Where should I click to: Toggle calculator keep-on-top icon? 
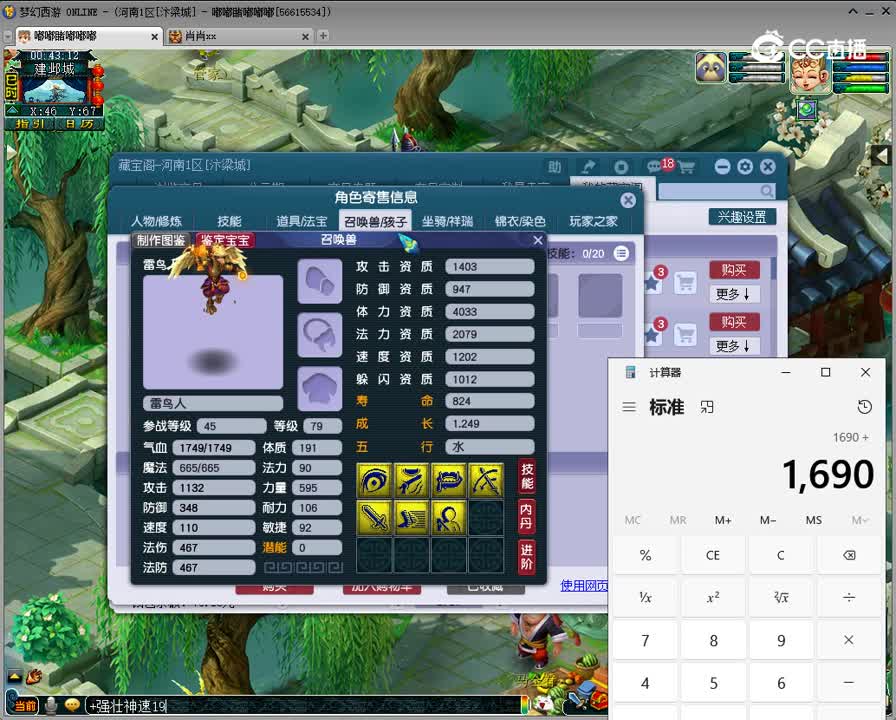707,407
